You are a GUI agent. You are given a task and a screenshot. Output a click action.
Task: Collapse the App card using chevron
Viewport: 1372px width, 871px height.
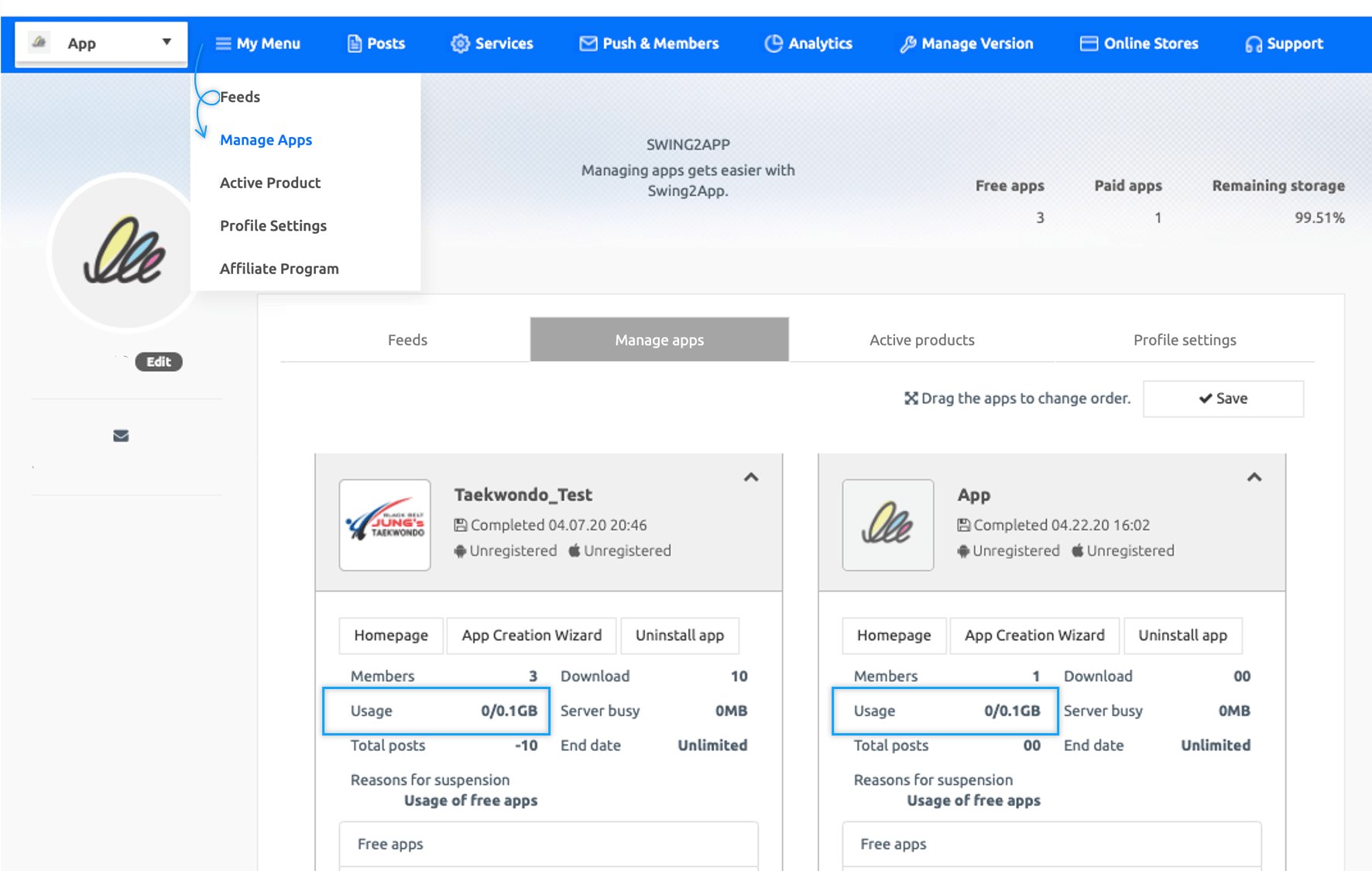(x=1254, y=478)
